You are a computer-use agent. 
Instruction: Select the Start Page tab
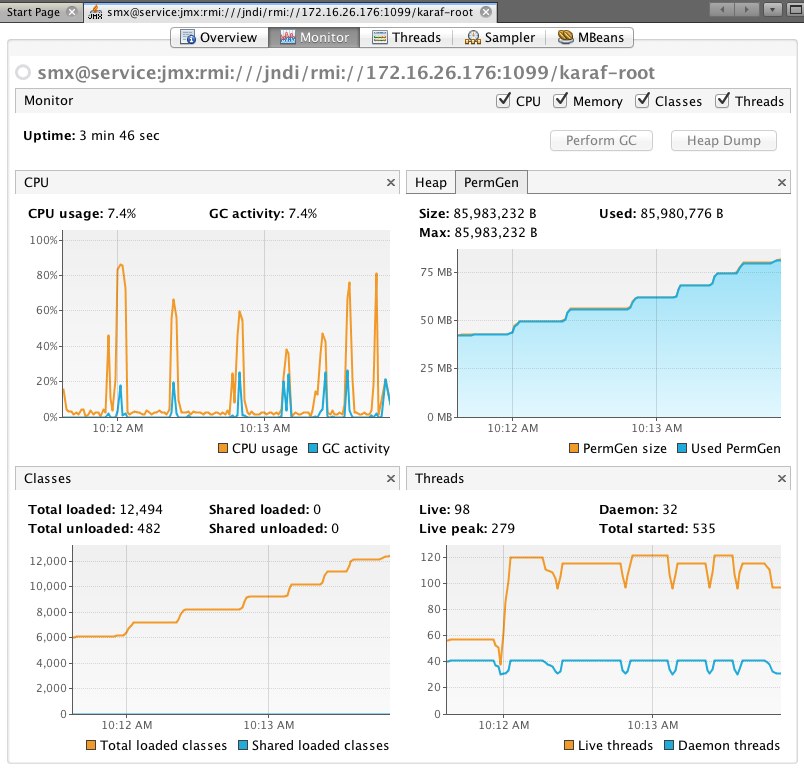34,12
